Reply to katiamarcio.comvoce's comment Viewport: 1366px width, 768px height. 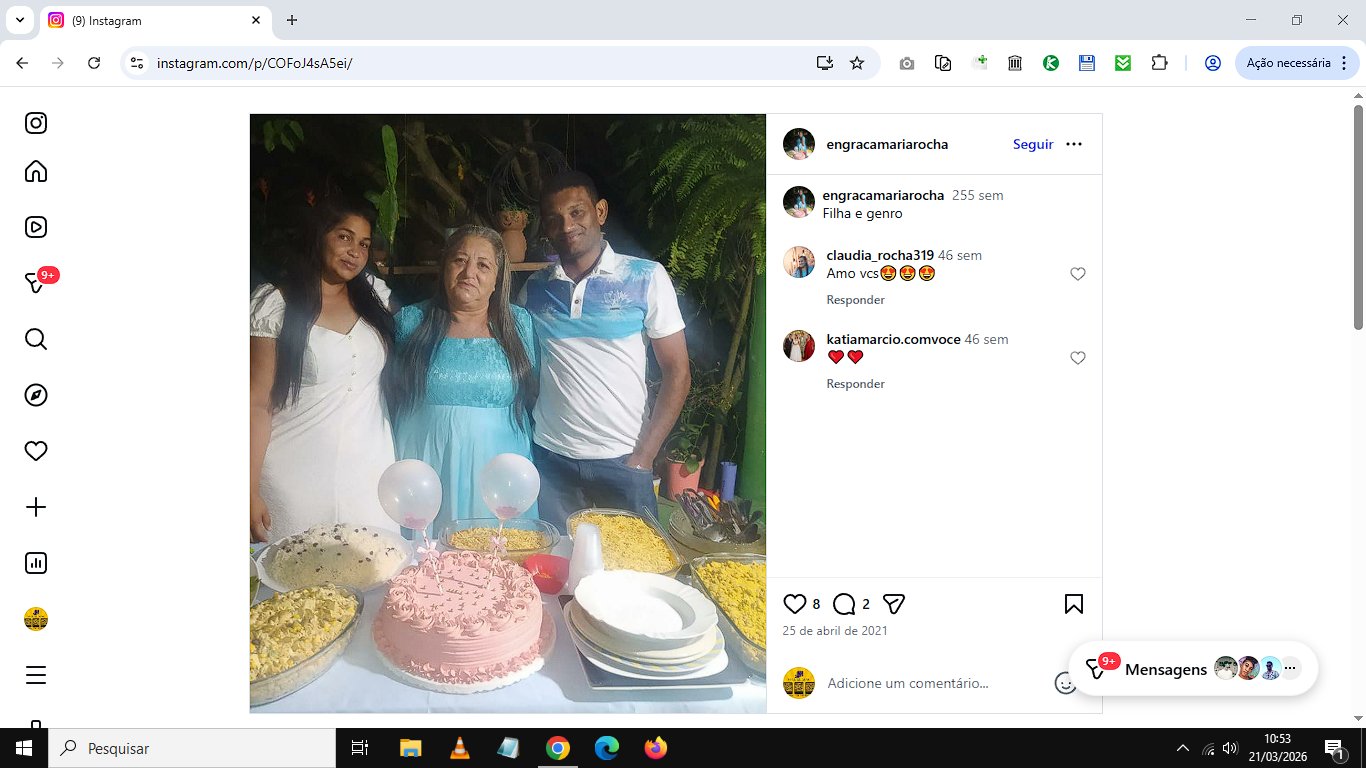point(855,384)
